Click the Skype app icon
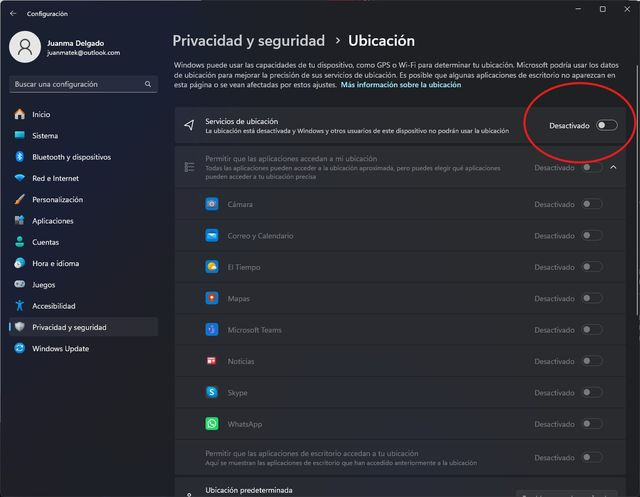The image size is (640, 497). tap(212, 393)
